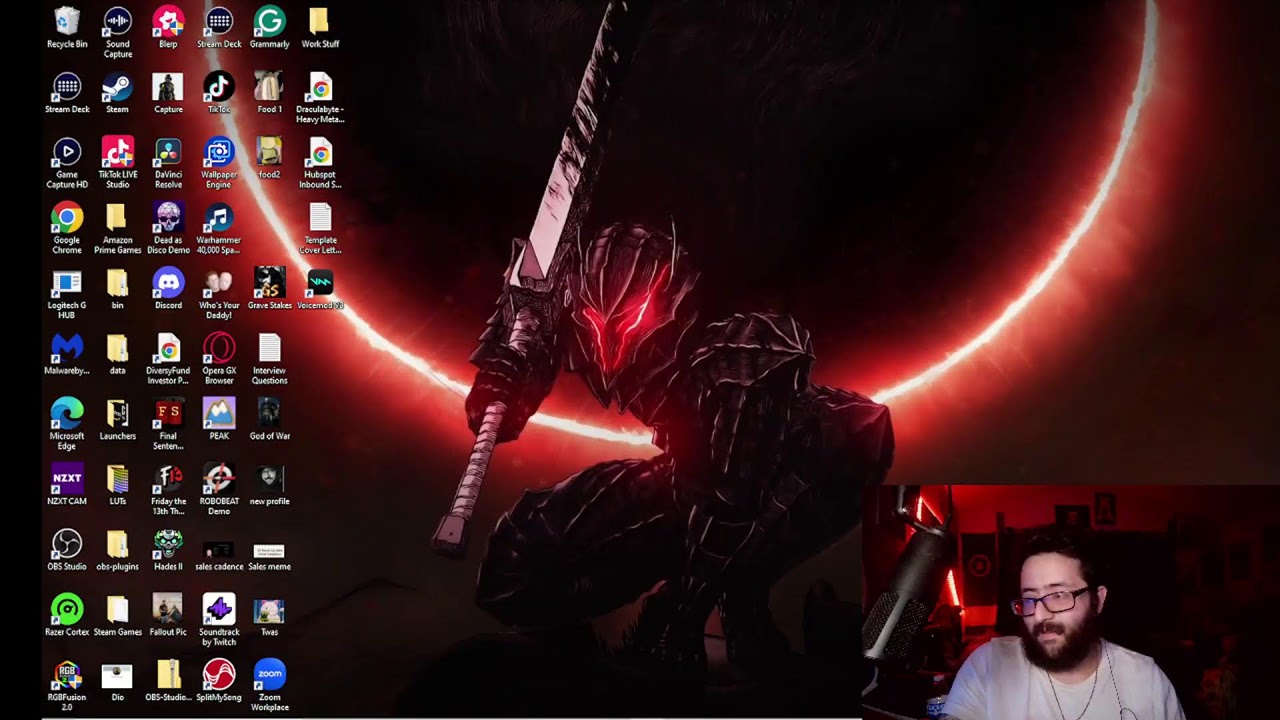
Task: Select the Fallout Pic image file
Action: tap(168, 615)
